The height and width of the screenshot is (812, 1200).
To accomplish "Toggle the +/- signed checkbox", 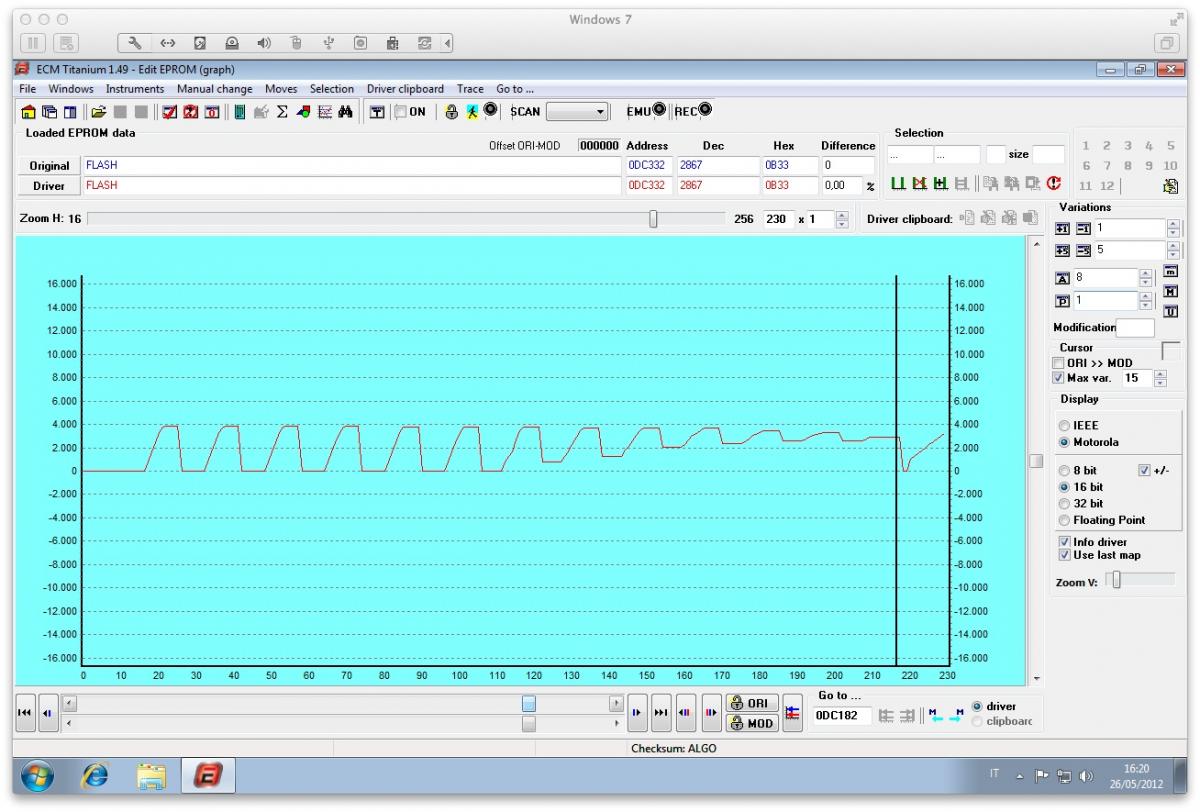I will [x=1145, y=470].
